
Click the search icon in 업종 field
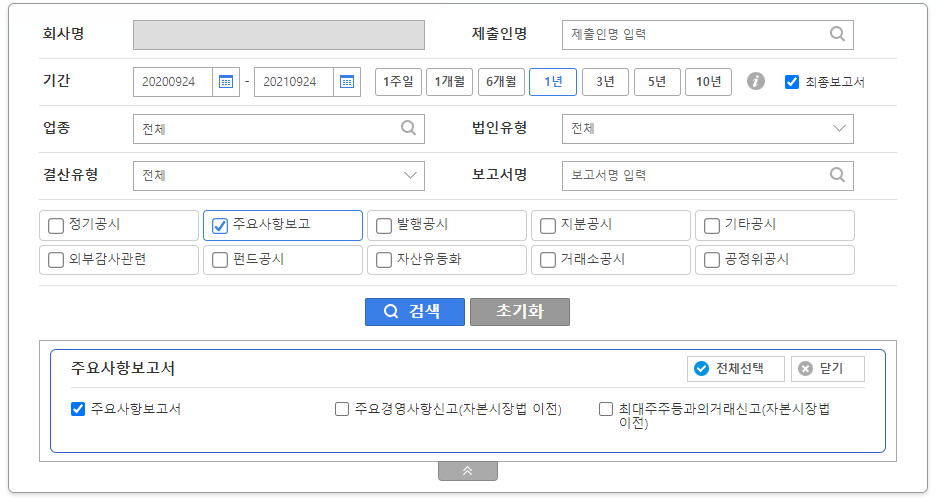click(408, 128)
